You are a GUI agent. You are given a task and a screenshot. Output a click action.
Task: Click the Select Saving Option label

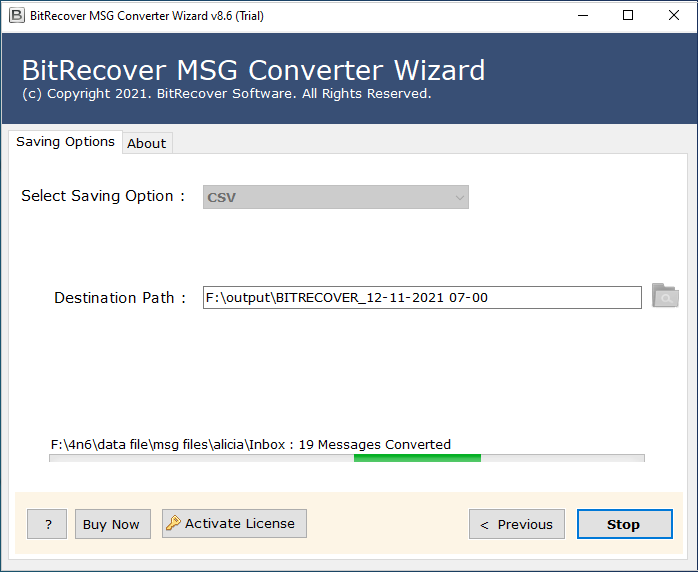click(x=103, y=196)
